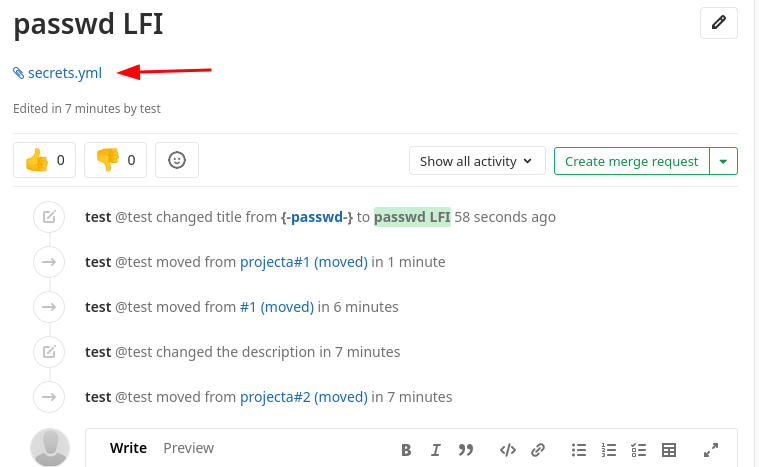
Task: Switch to the Preview tab
Action: tap(188, 448)
